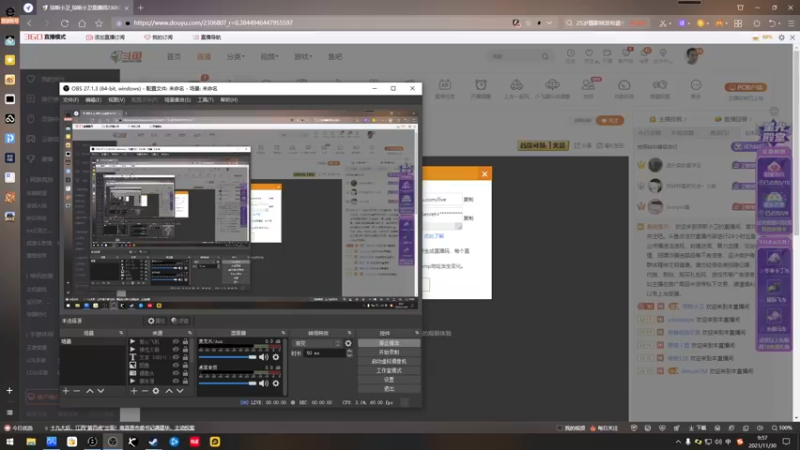Click start recording button in OBS controls
This screenshot has width=800, height=450.
click(389, 353)
